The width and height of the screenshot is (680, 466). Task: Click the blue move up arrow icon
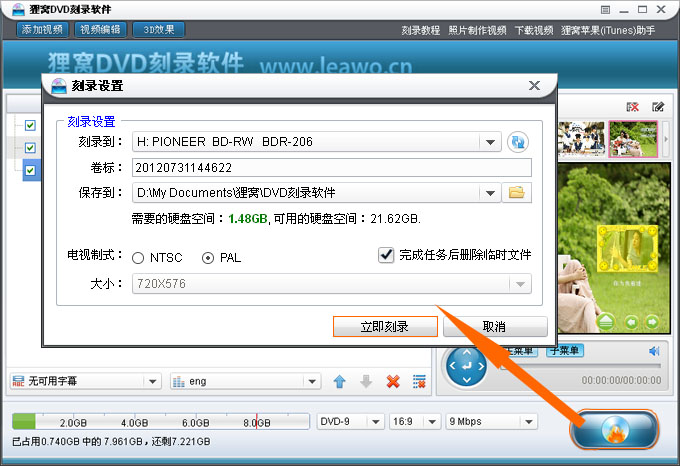click(340, 381)
